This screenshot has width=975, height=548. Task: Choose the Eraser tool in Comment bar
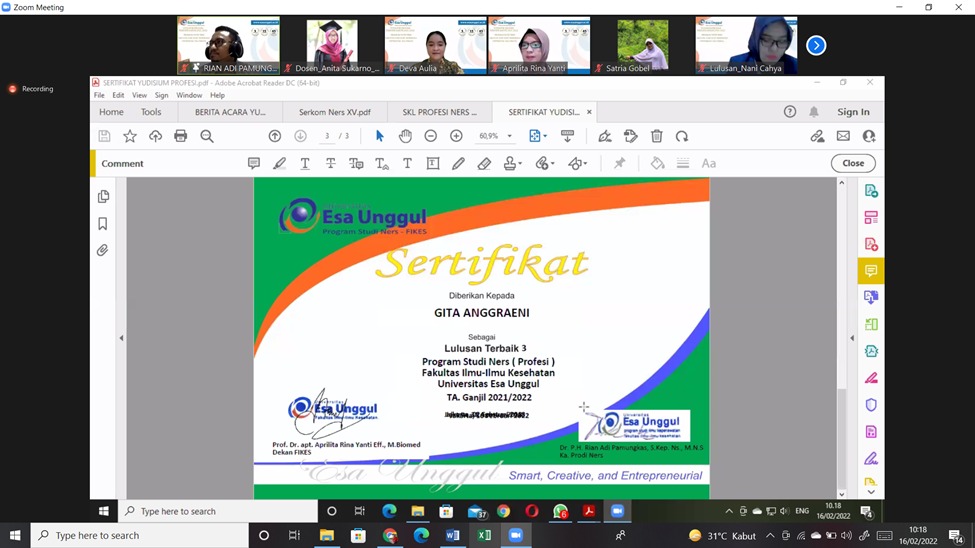[x=484, y=164]
